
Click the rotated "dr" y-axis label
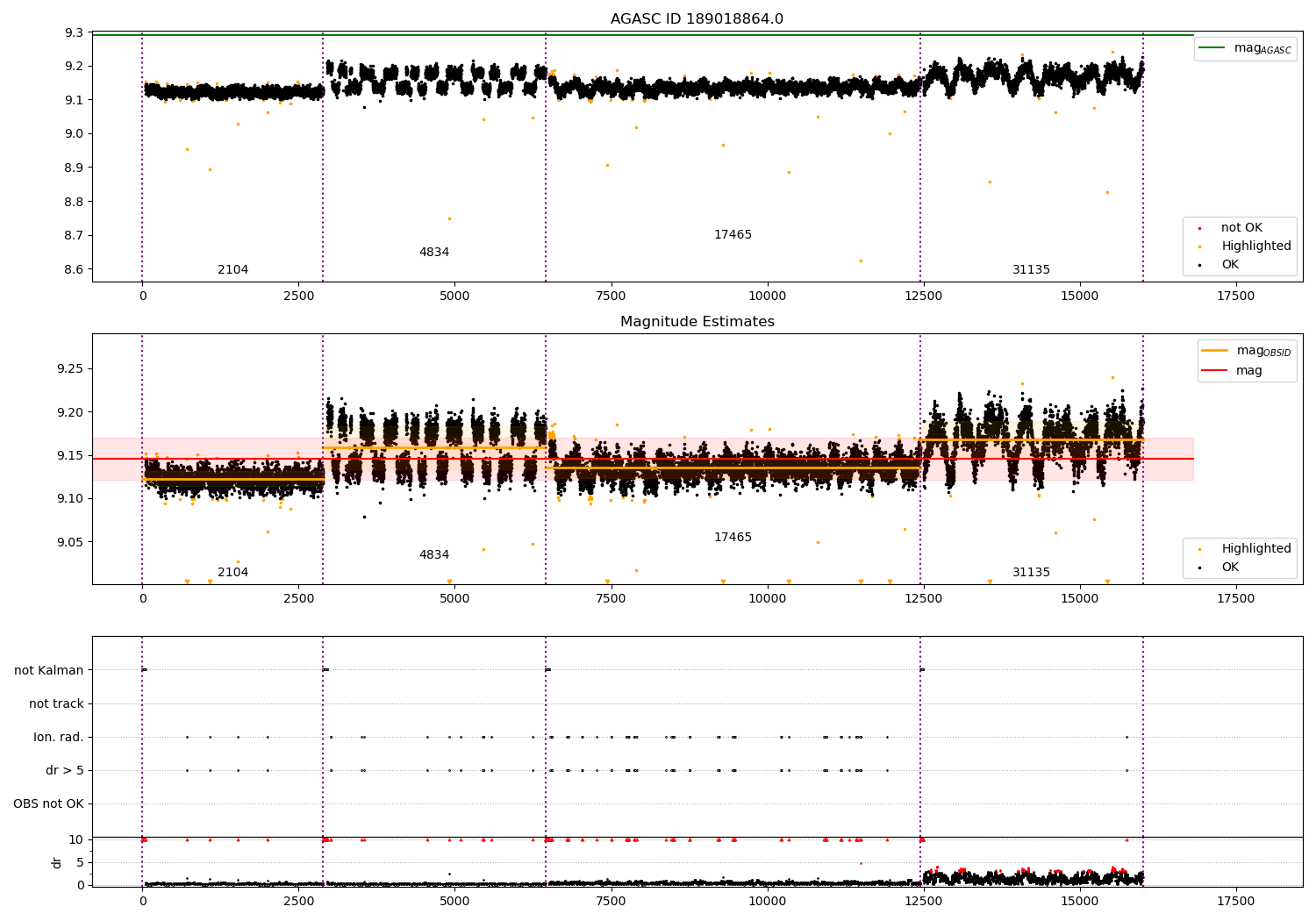(57, 862)
